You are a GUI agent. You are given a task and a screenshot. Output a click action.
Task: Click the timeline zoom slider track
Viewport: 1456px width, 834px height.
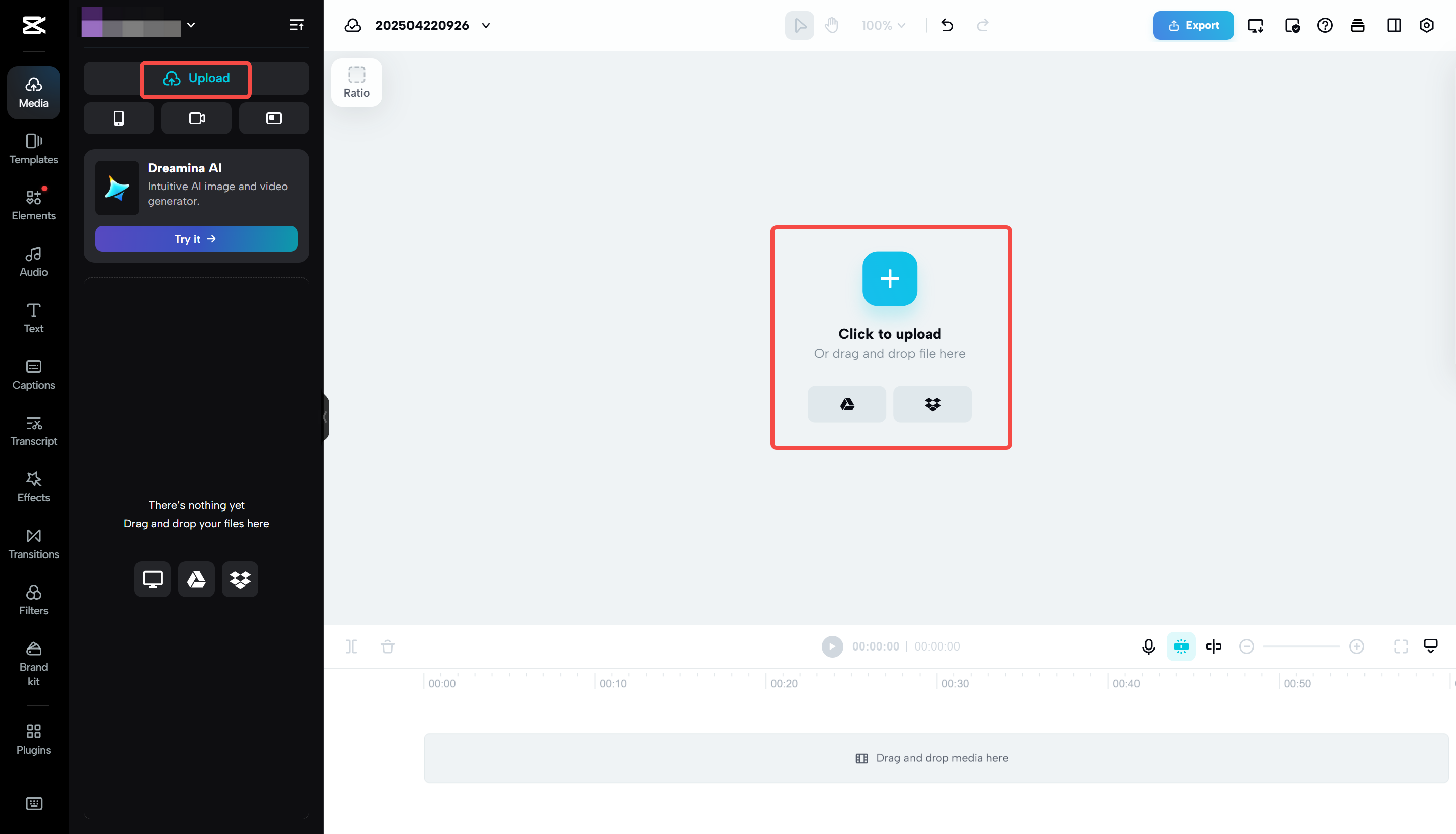pyautogui.click(x=1301, y=646)
